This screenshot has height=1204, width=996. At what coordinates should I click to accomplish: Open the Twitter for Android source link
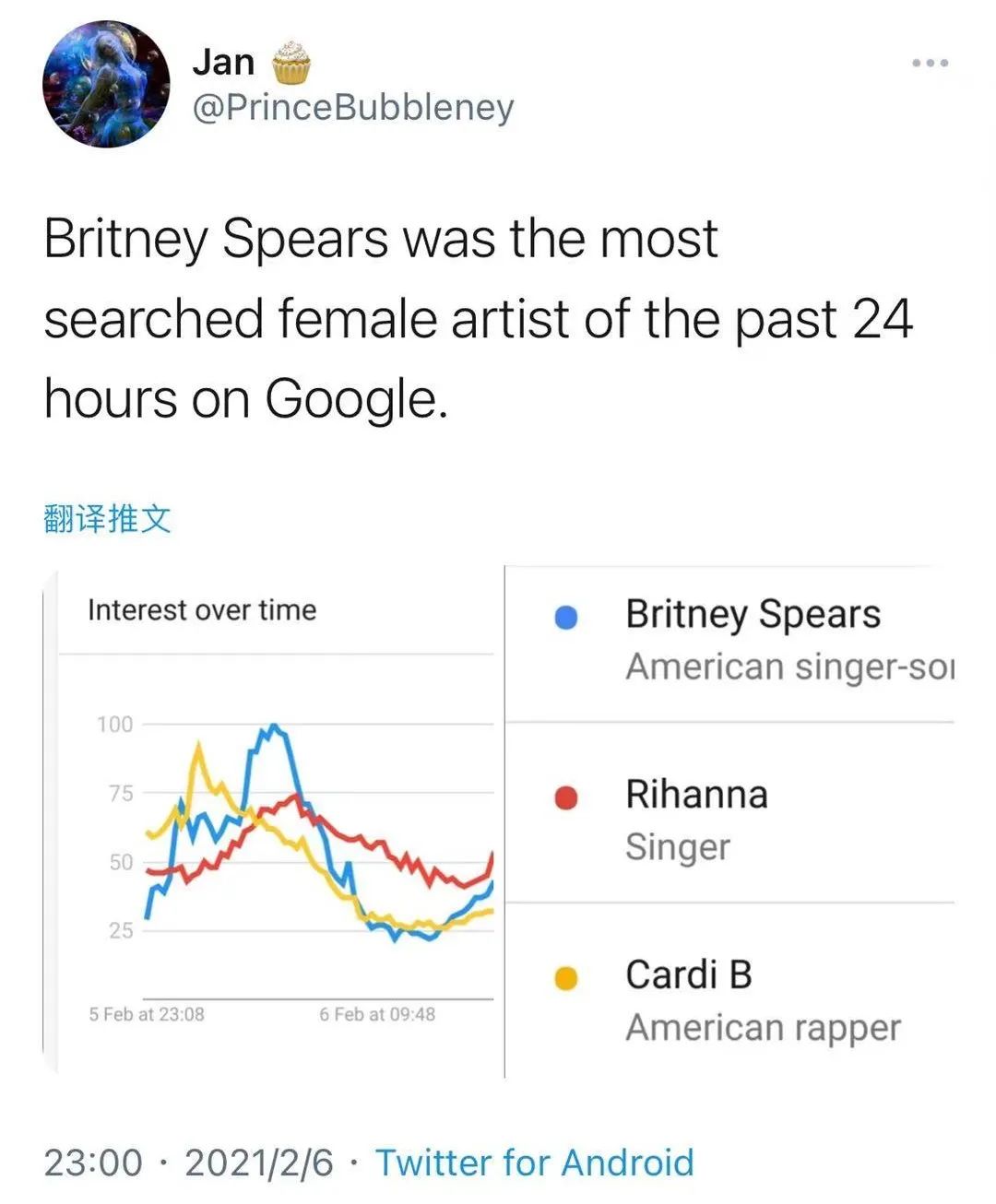[x=534, y=1162]
